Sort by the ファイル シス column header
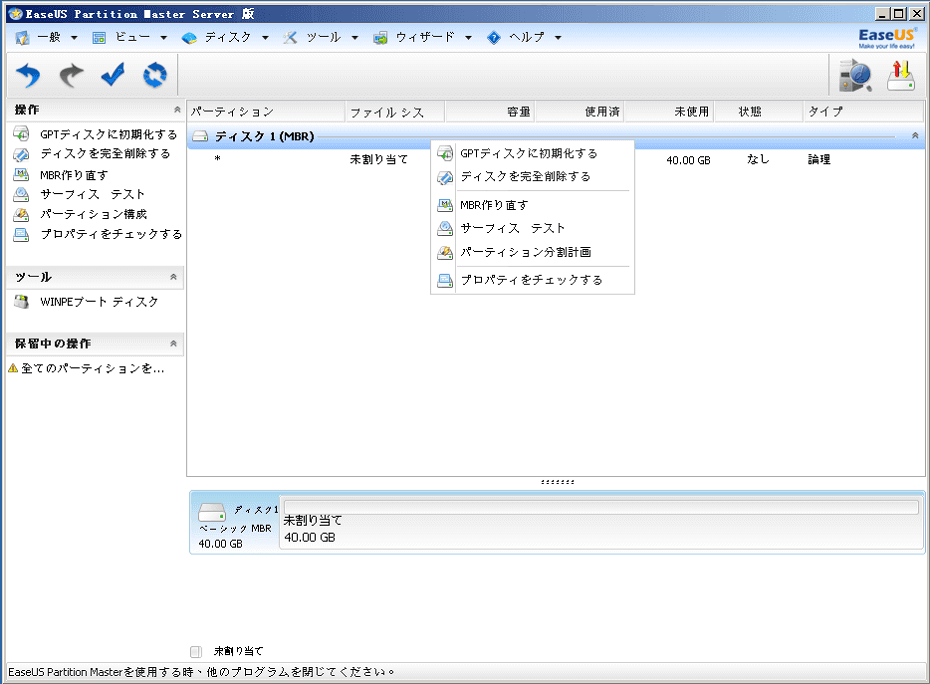 point(394,112)
